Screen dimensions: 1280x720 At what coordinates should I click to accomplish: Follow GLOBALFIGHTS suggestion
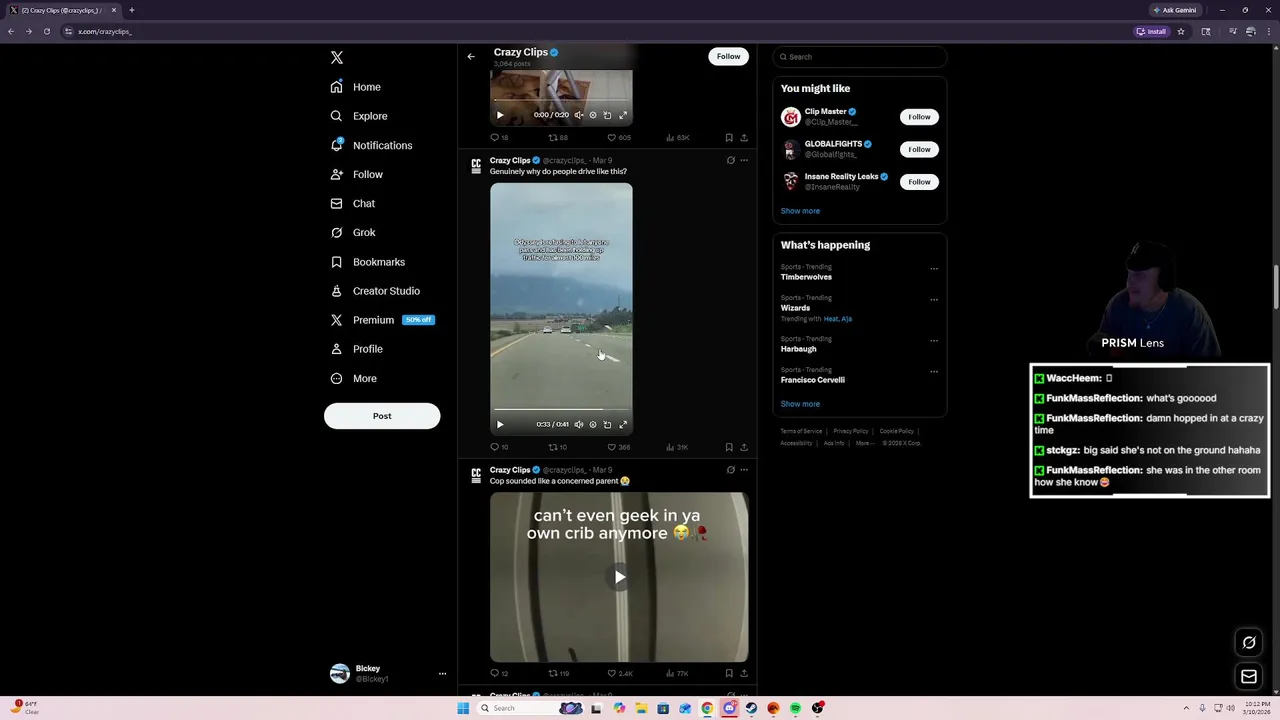coord(919,149)
